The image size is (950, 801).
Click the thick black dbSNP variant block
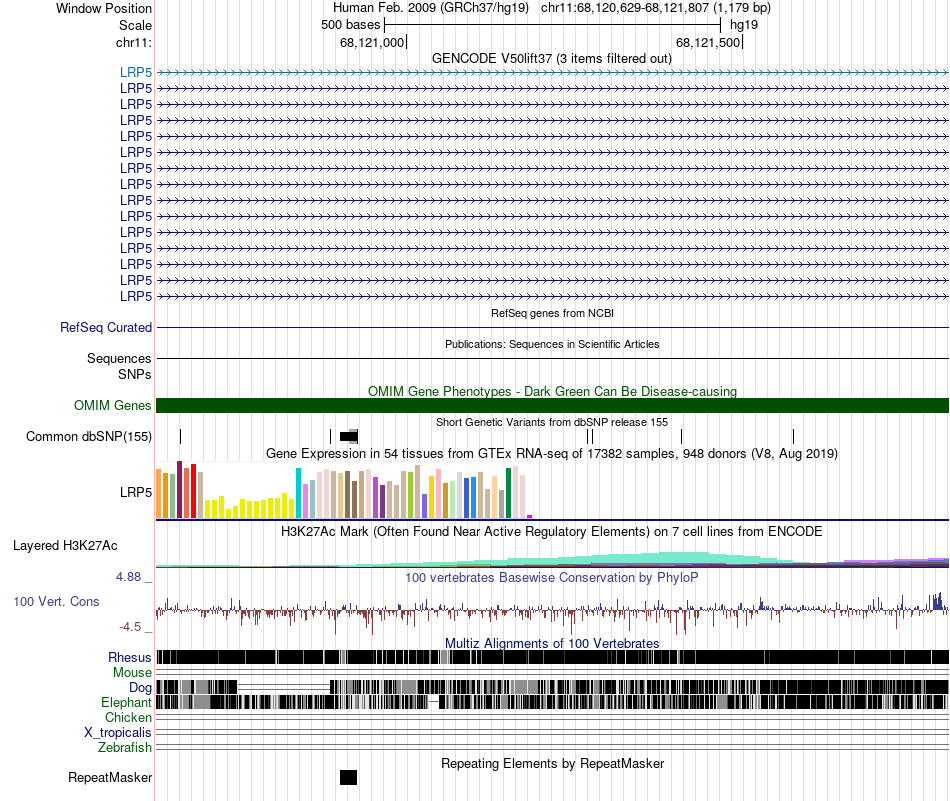pos(348,436)
